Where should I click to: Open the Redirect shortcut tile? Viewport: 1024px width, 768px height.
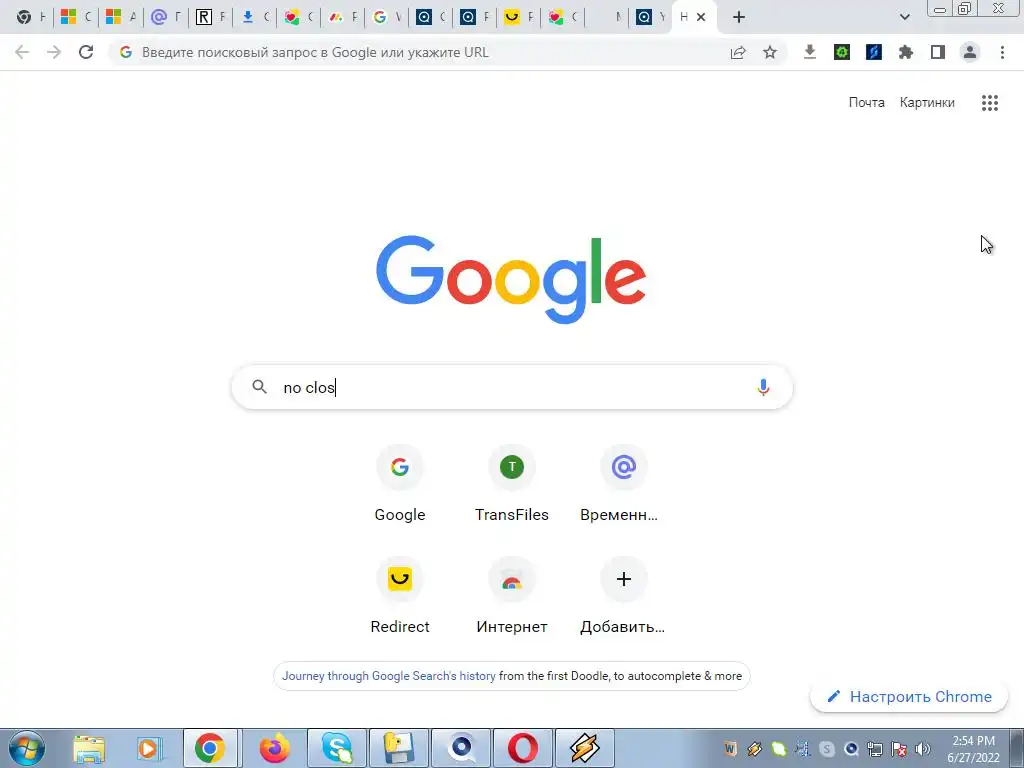[x=400, y=596]
